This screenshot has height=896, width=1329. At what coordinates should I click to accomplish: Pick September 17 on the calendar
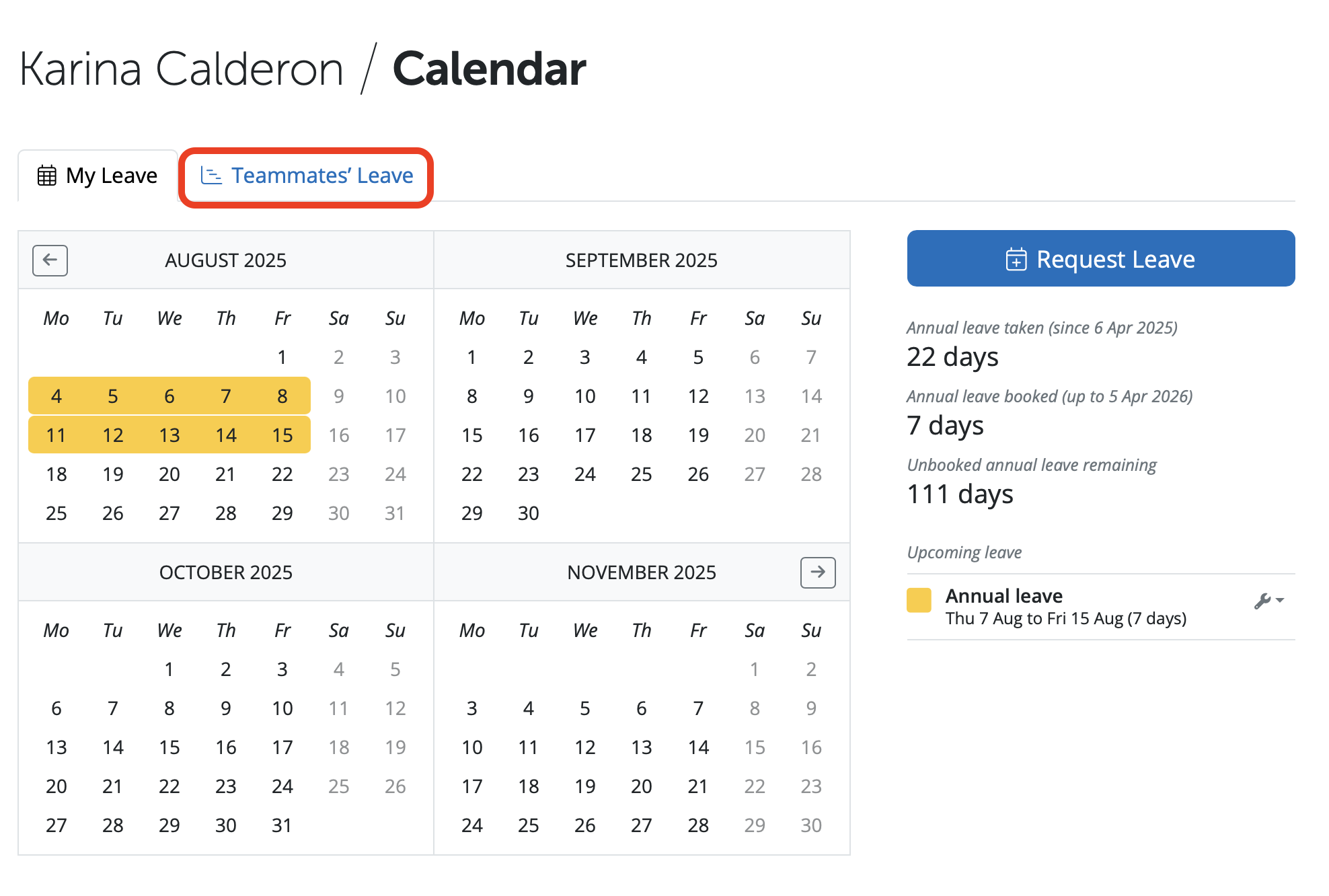pyautogui.click(x=585, y=435)
